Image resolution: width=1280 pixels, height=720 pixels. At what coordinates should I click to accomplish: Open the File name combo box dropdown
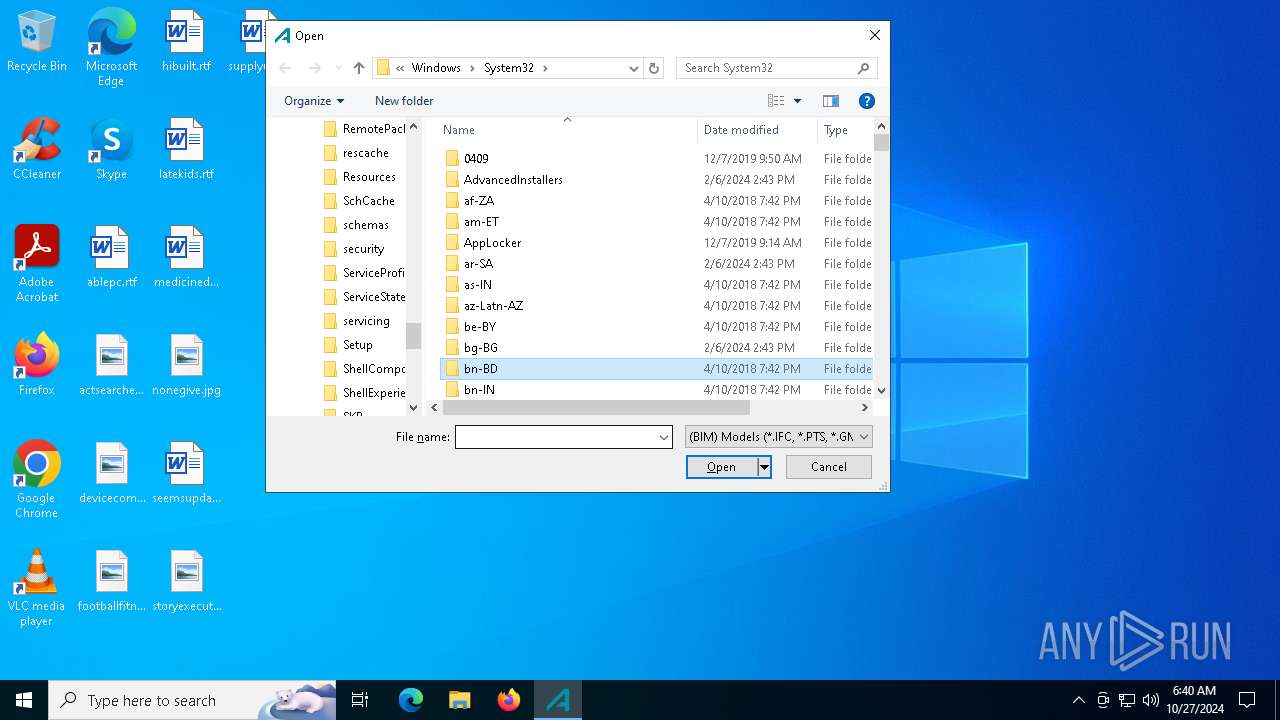coord(663,437)
